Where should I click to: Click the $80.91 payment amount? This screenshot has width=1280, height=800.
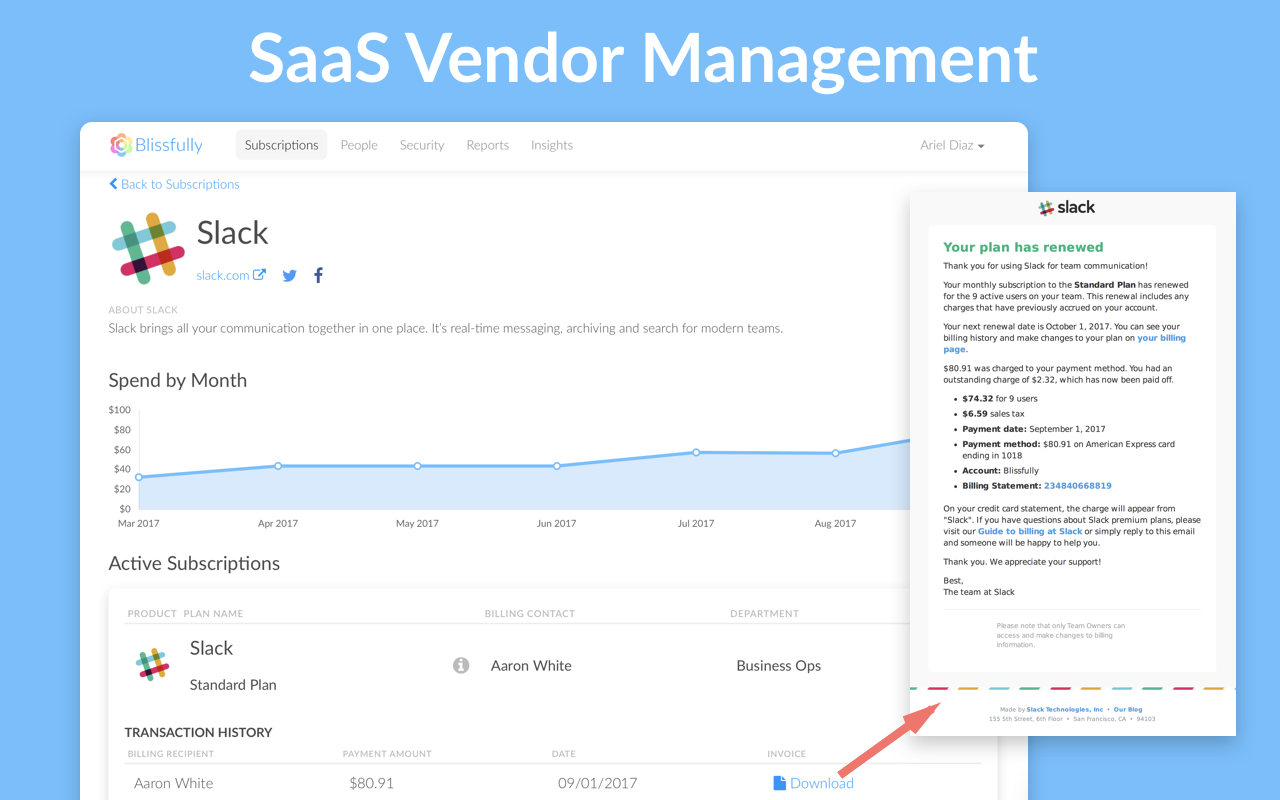coord(371,783)
